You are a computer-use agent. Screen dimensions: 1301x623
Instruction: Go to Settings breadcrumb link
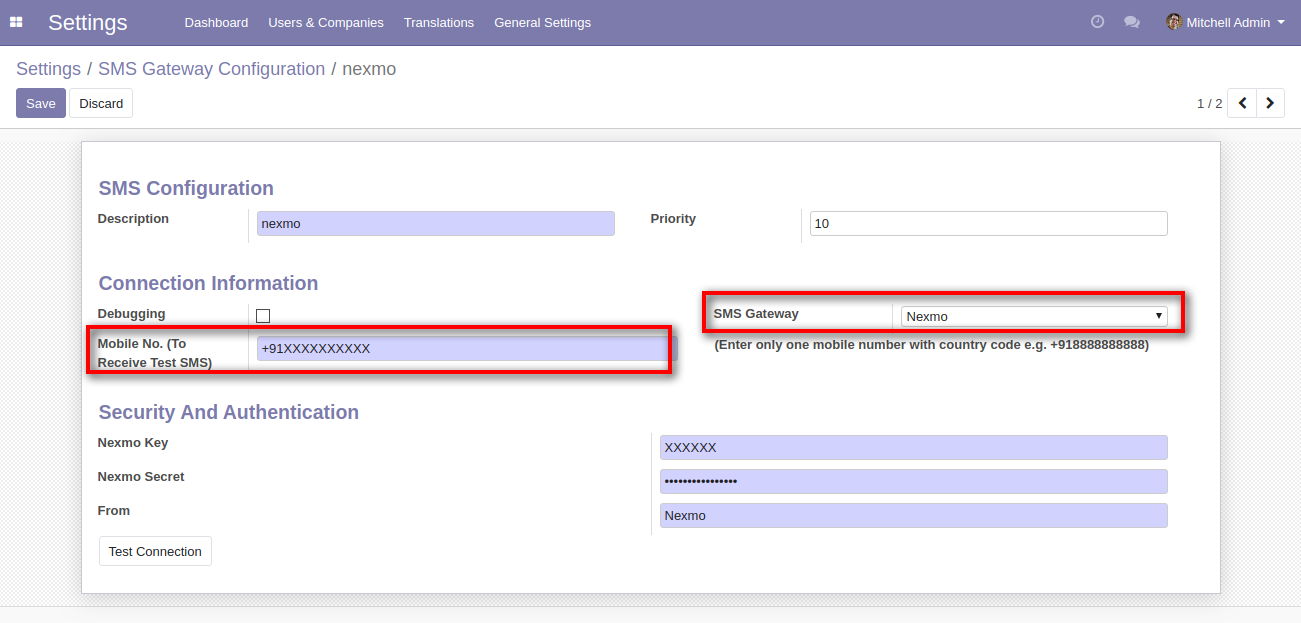[x=48, y=69]
